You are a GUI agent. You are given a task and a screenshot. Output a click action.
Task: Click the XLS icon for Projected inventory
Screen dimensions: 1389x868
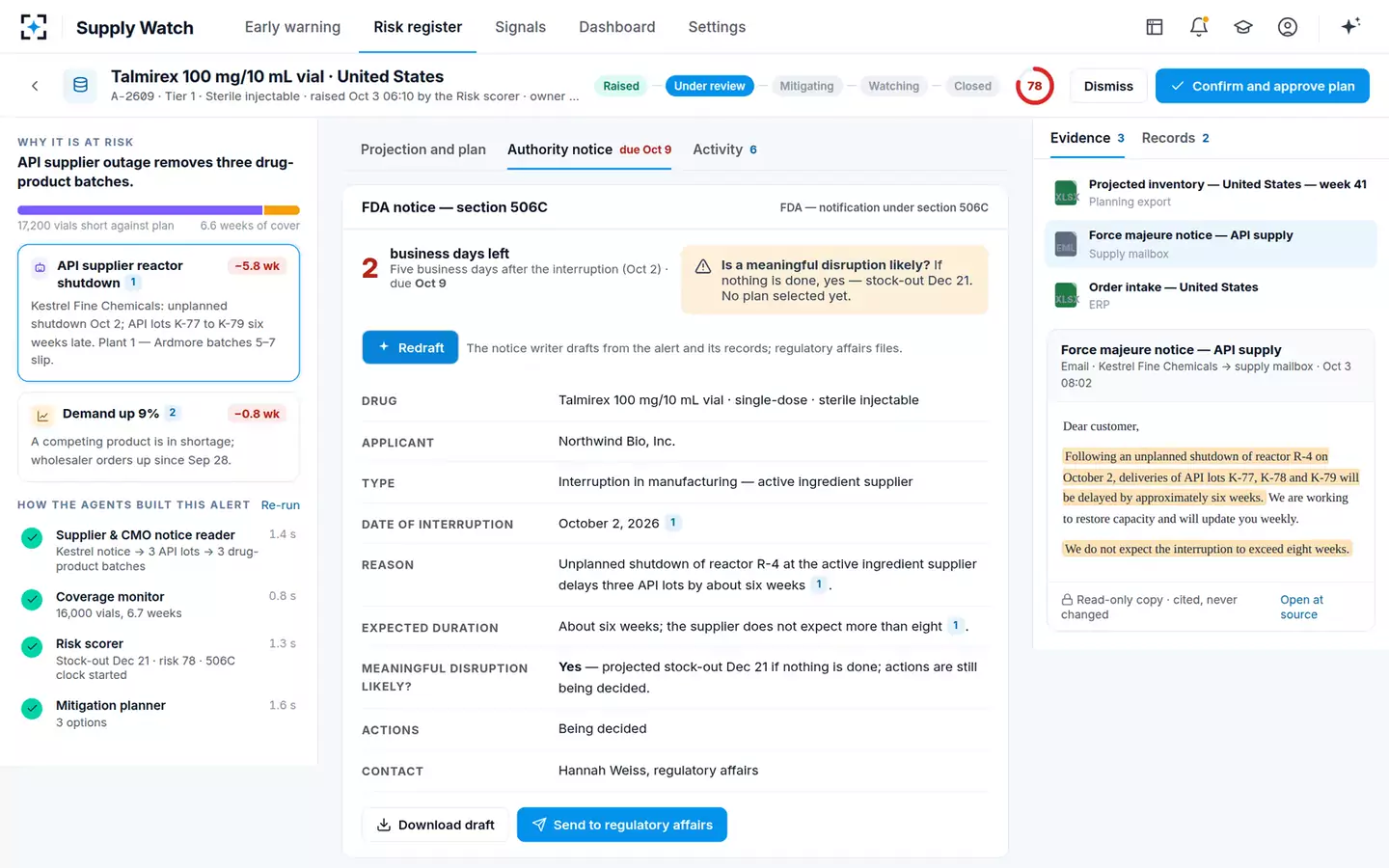pyautogui.click(x=1066, y=193)
